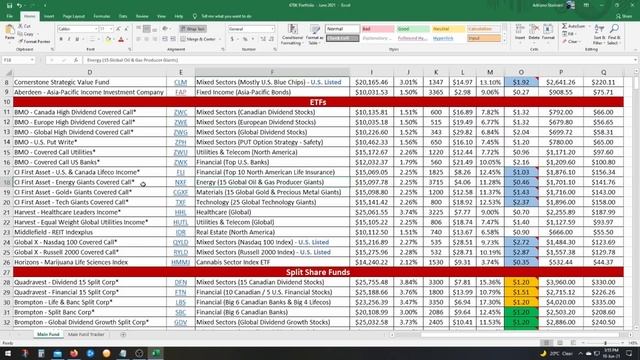Open the Name Box dropdown for F18

[x=31, y=60]
